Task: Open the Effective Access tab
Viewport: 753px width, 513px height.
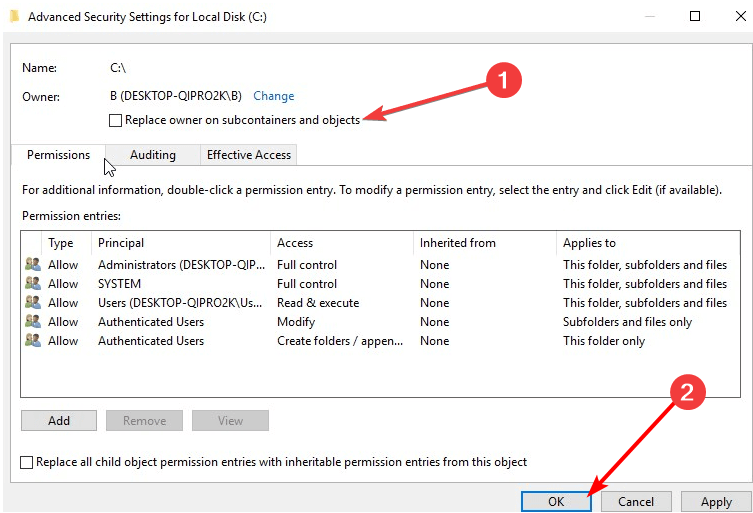Action: coord(249,155)
